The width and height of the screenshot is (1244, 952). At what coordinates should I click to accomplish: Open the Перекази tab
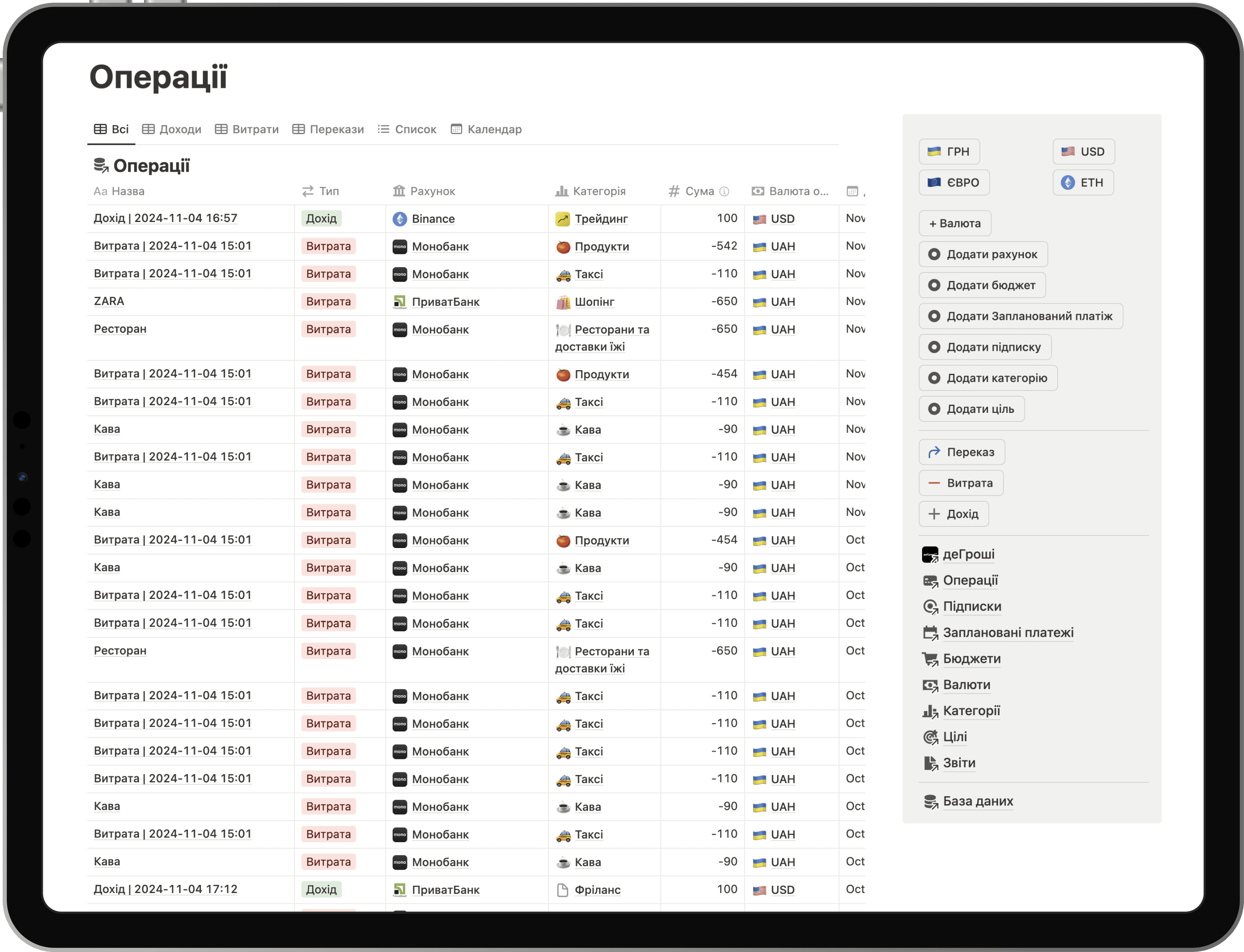[x=328, y=129]
